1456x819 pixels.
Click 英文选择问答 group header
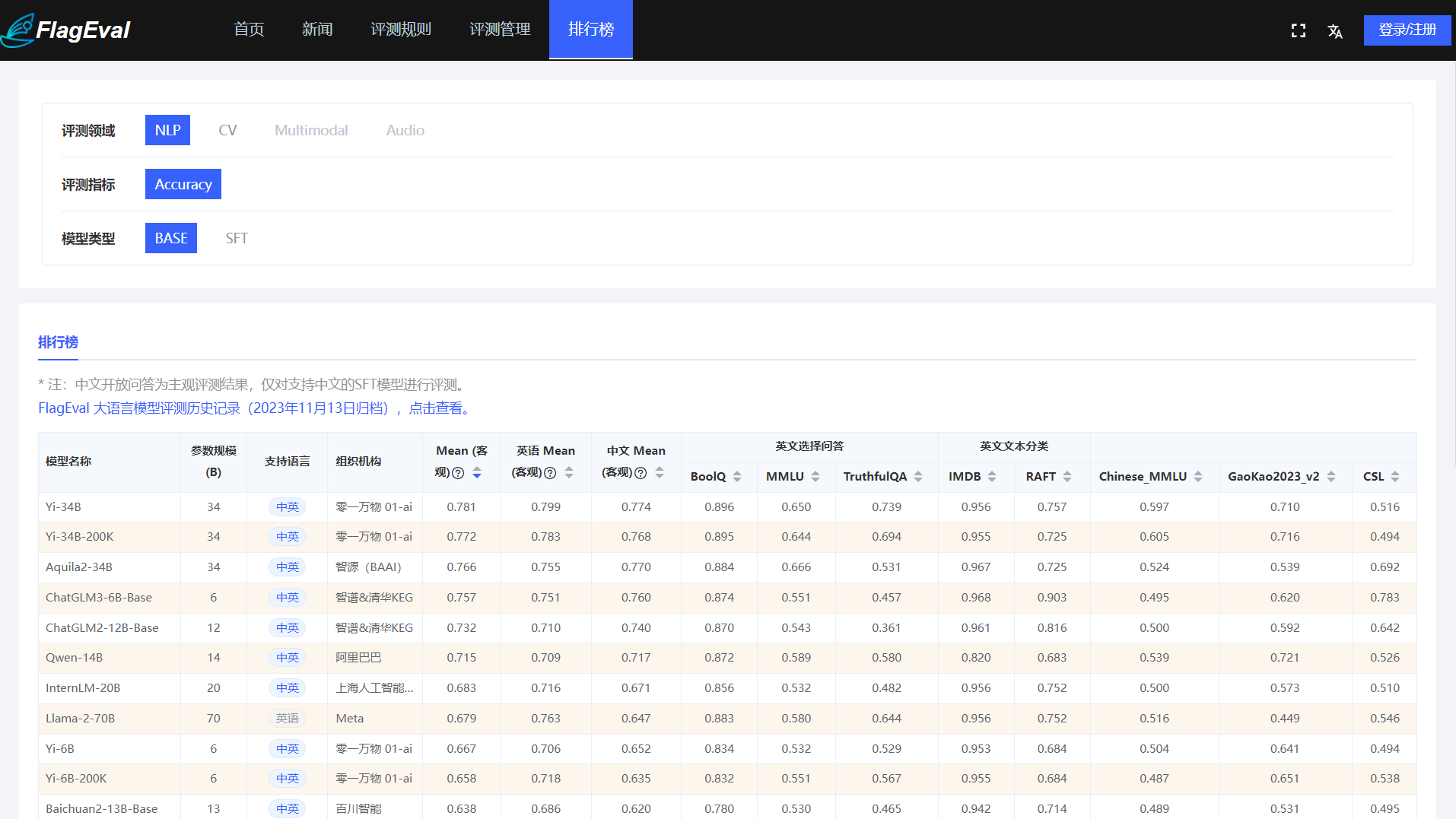pos(809,446)
